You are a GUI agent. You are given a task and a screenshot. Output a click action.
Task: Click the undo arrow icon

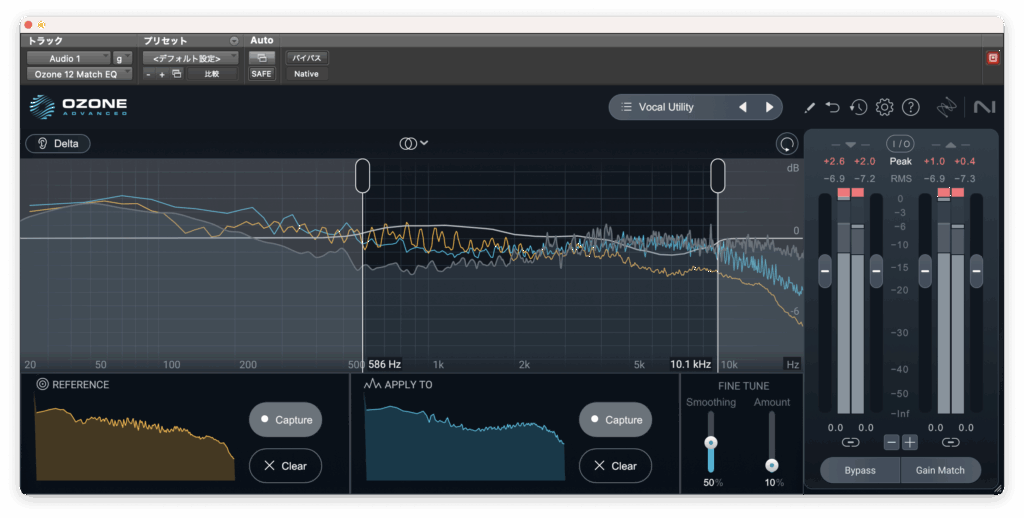[x=833, y=107]
